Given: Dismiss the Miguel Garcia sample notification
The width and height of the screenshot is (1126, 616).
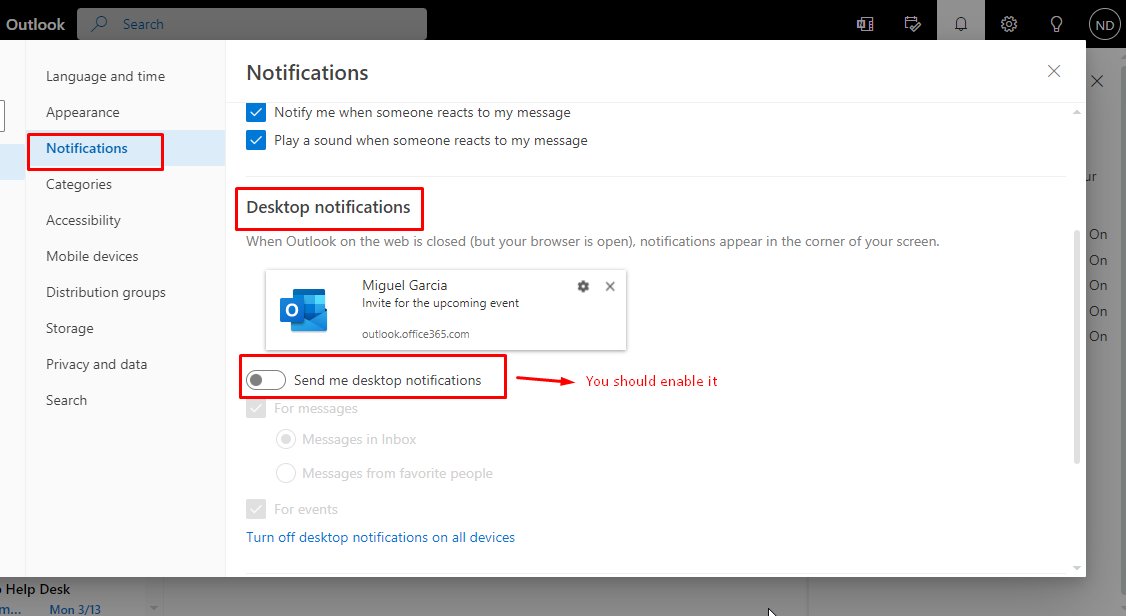Looking at the screenshot, I should (x=610, y=286).
